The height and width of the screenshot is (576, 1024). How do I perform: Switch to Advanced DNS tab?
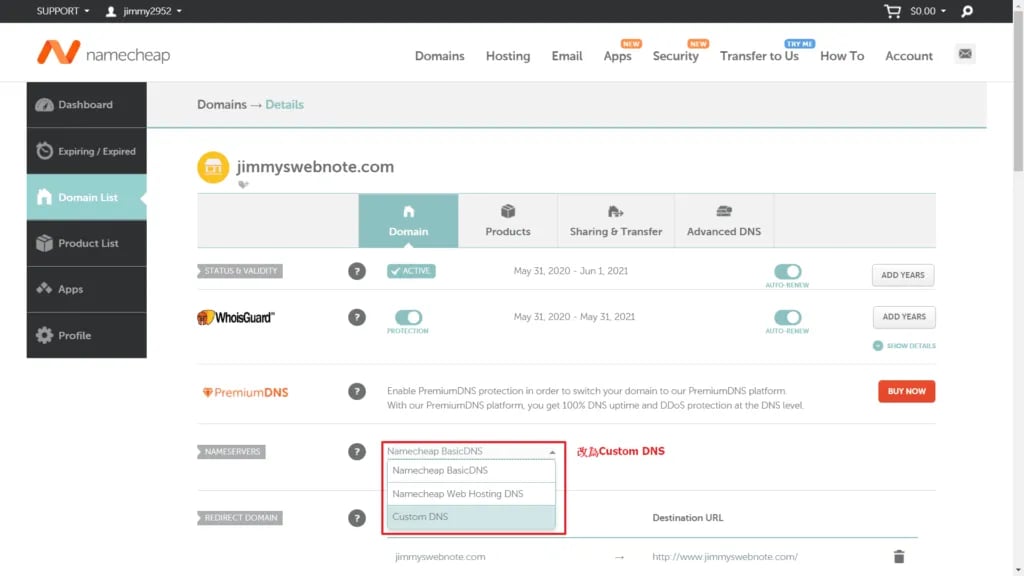724,221
